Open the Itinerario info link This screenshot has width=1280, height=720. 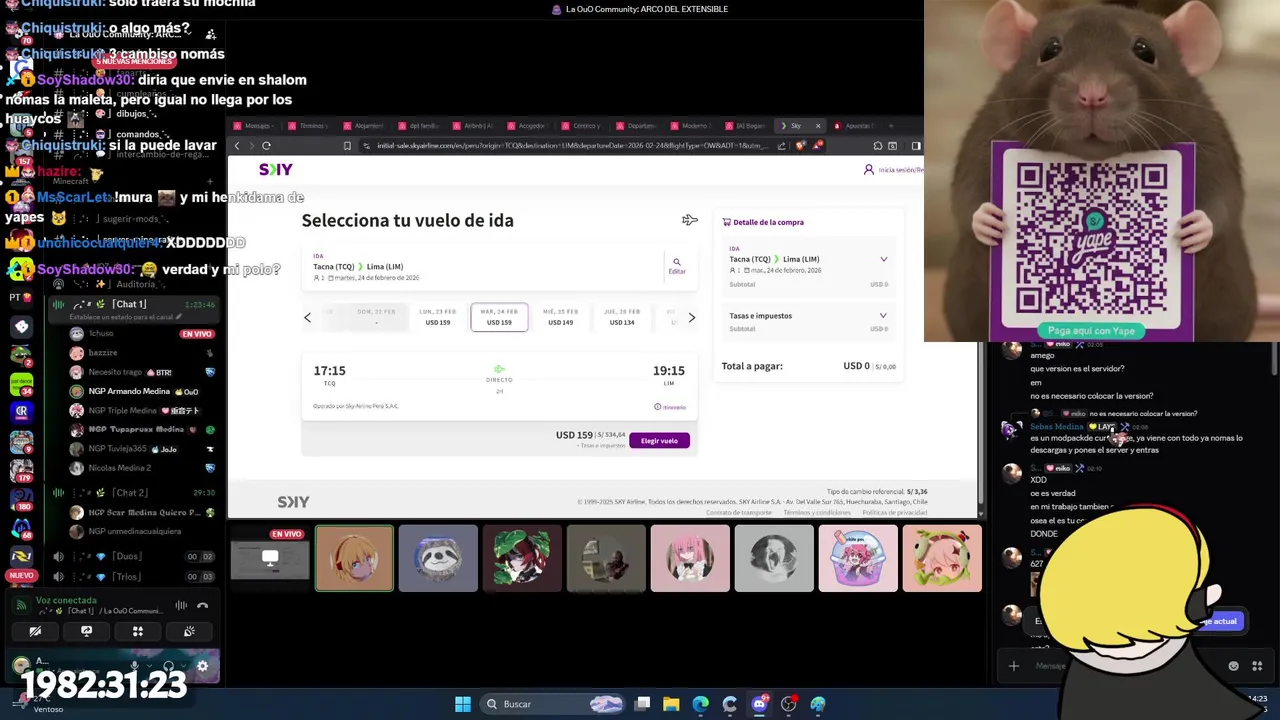coord(670,407)
